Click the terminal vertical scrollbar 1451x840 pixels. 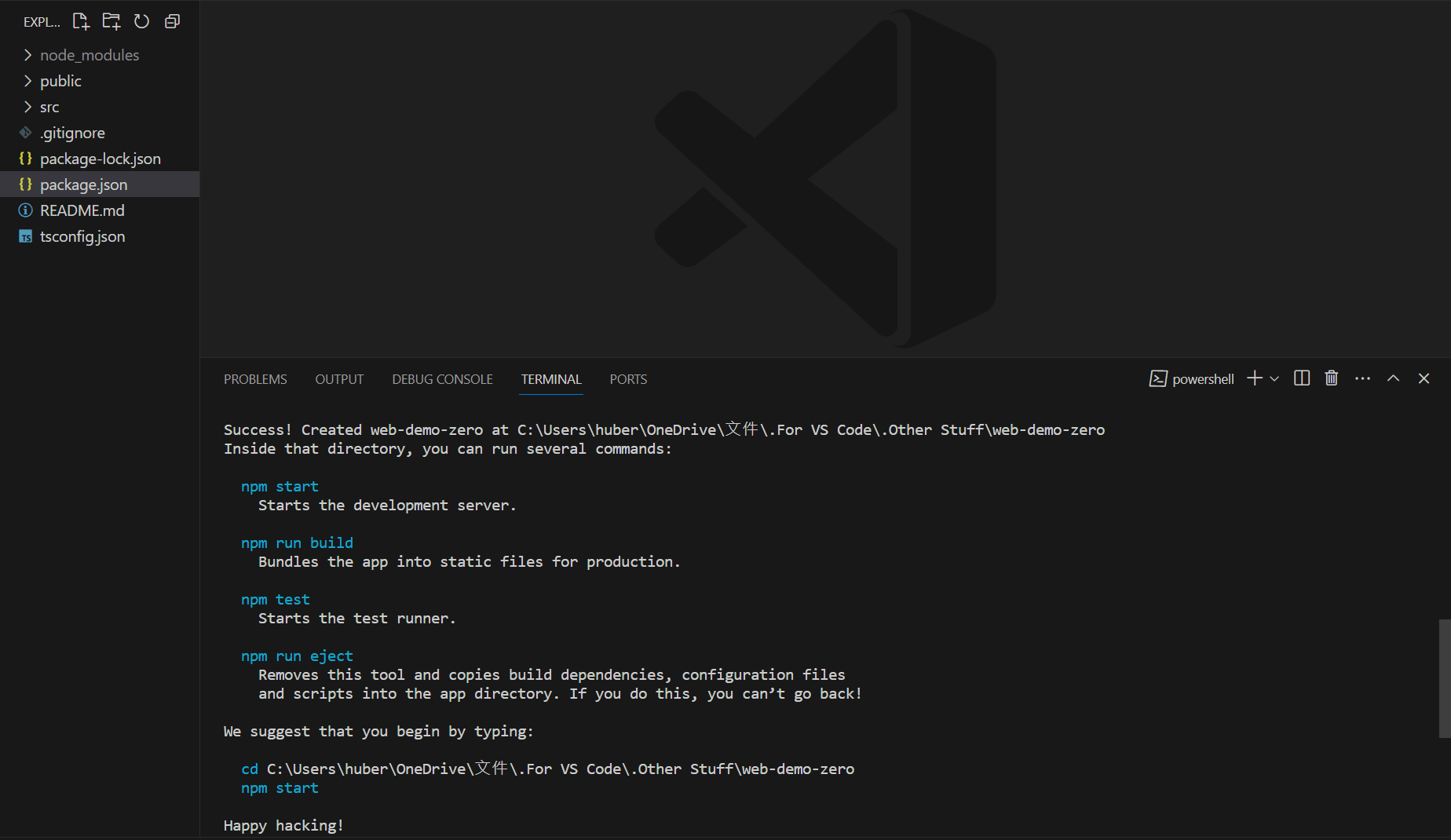coord(1445,678)
